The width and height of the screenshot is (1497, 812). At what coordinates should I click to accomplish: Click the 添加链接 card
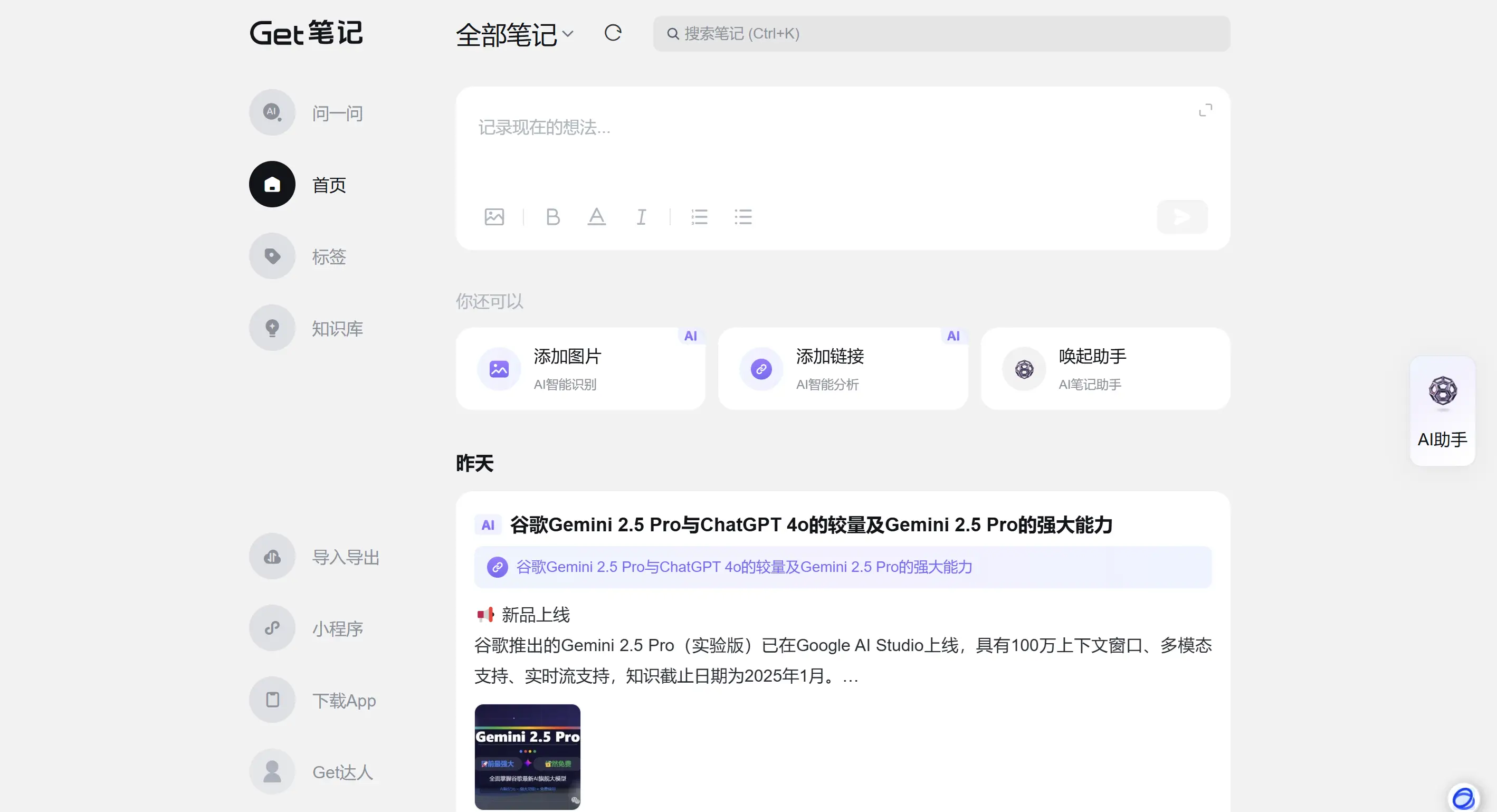tap(843, 368)
